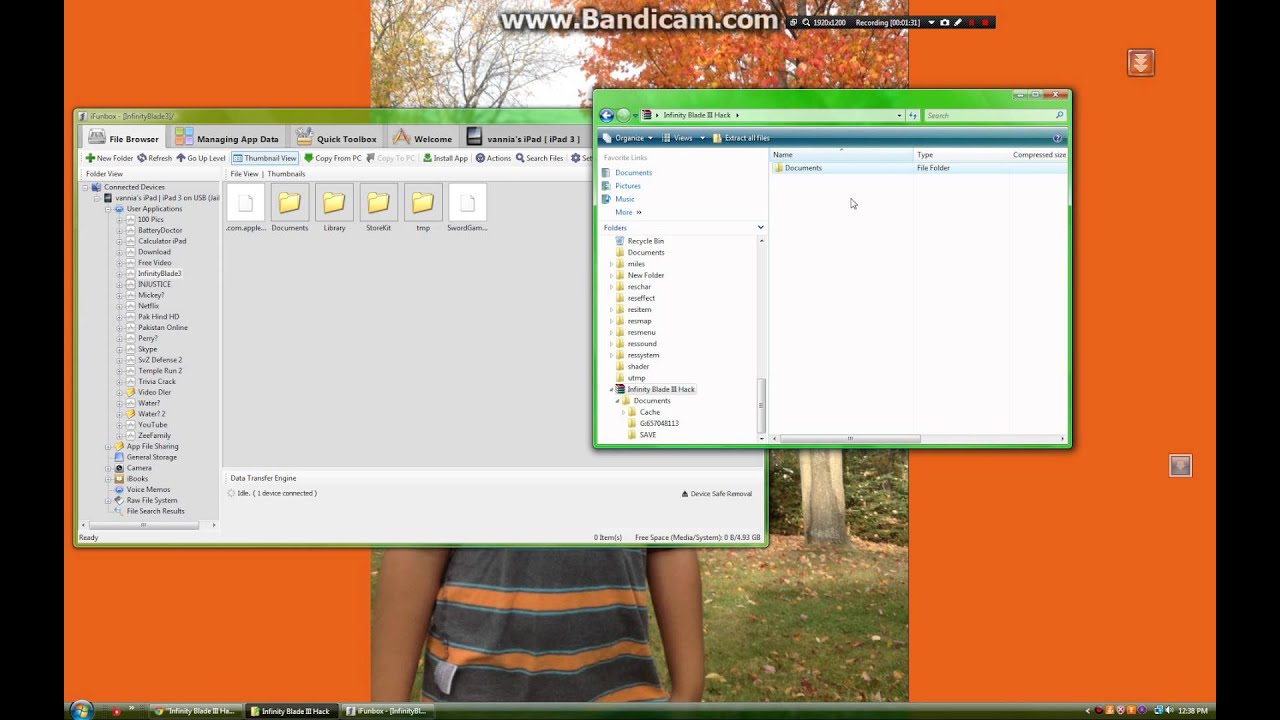Viewport: 1280px width, 720px height.
Task: Collapse the User Applications tree node
Action: (x=109, y=209)
